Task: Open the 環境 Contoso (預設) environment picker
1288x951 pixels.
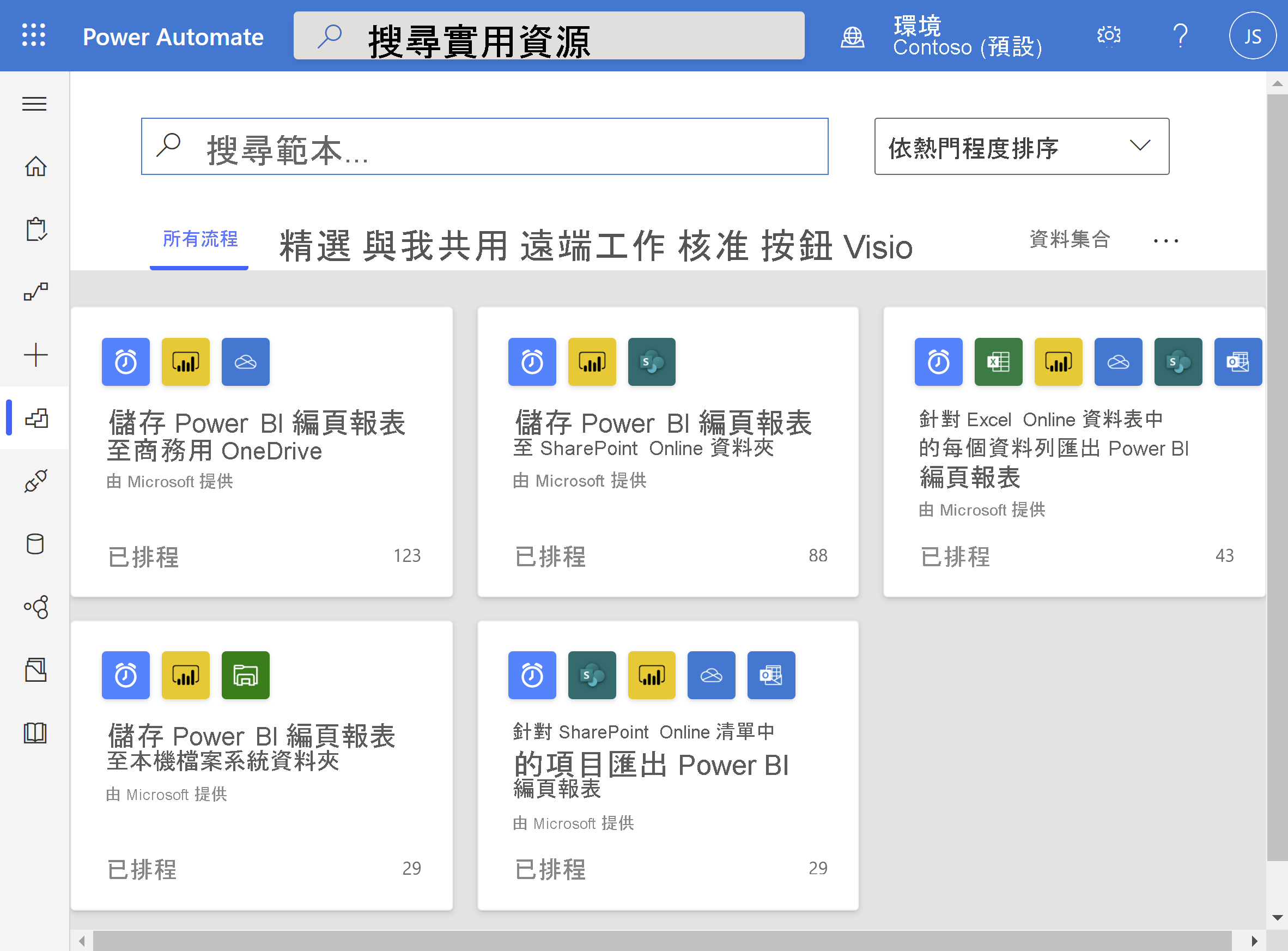Action: (968, 37)
